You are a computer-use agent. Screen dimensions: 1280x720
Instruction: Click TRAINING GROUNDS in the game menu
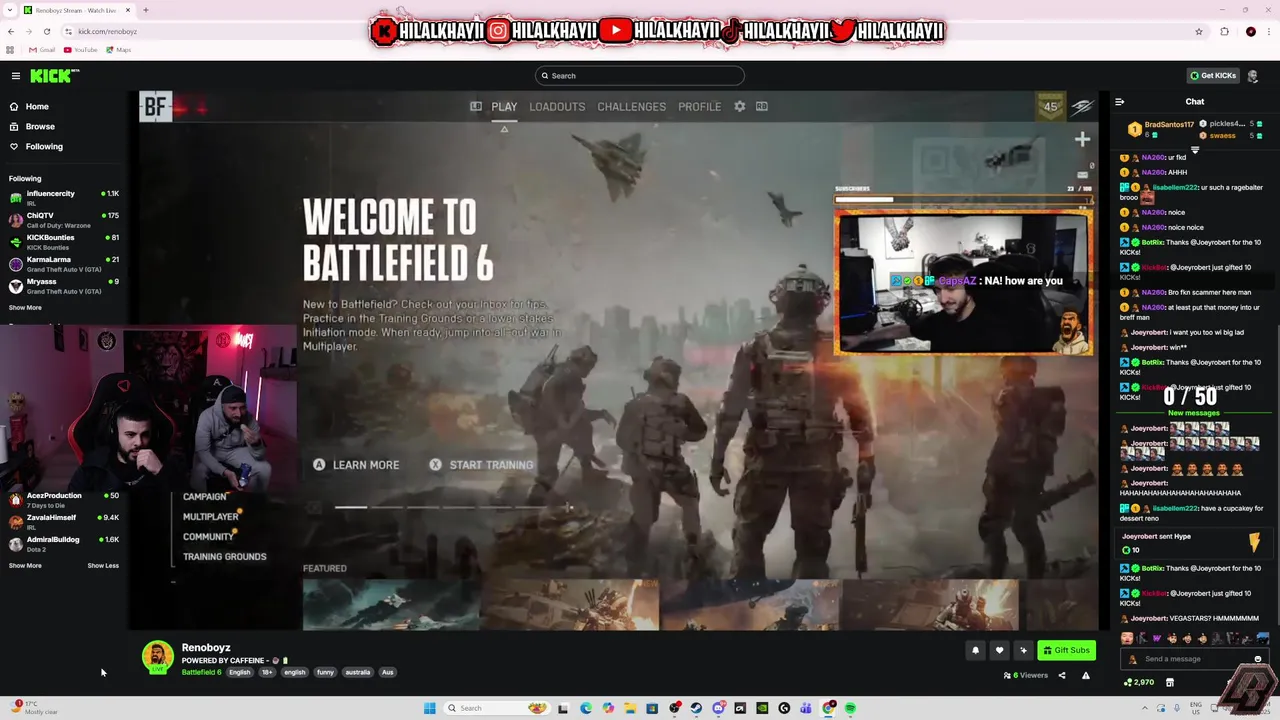point(224,557)
